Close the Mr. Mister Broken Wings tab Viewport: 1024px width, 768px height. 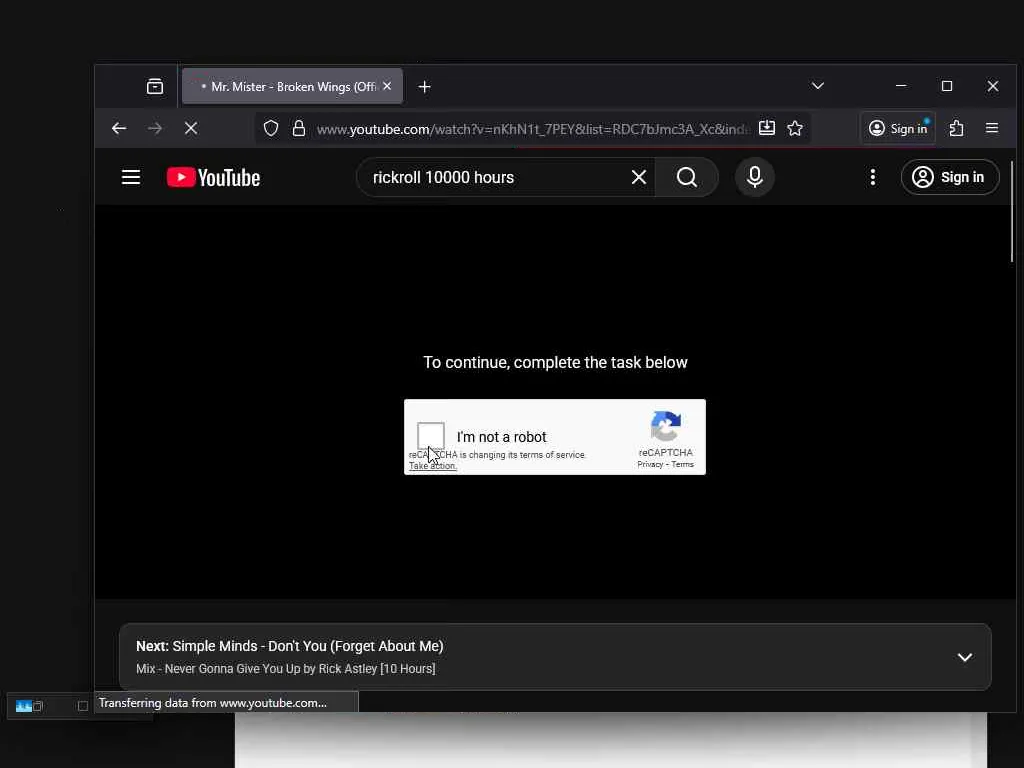387,86
